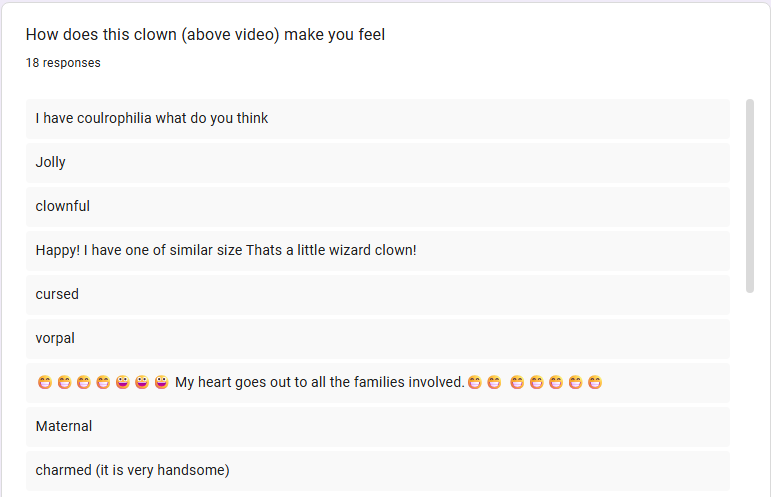Click the emoji right after 'involved.'
771x497 pixels.
475,382
